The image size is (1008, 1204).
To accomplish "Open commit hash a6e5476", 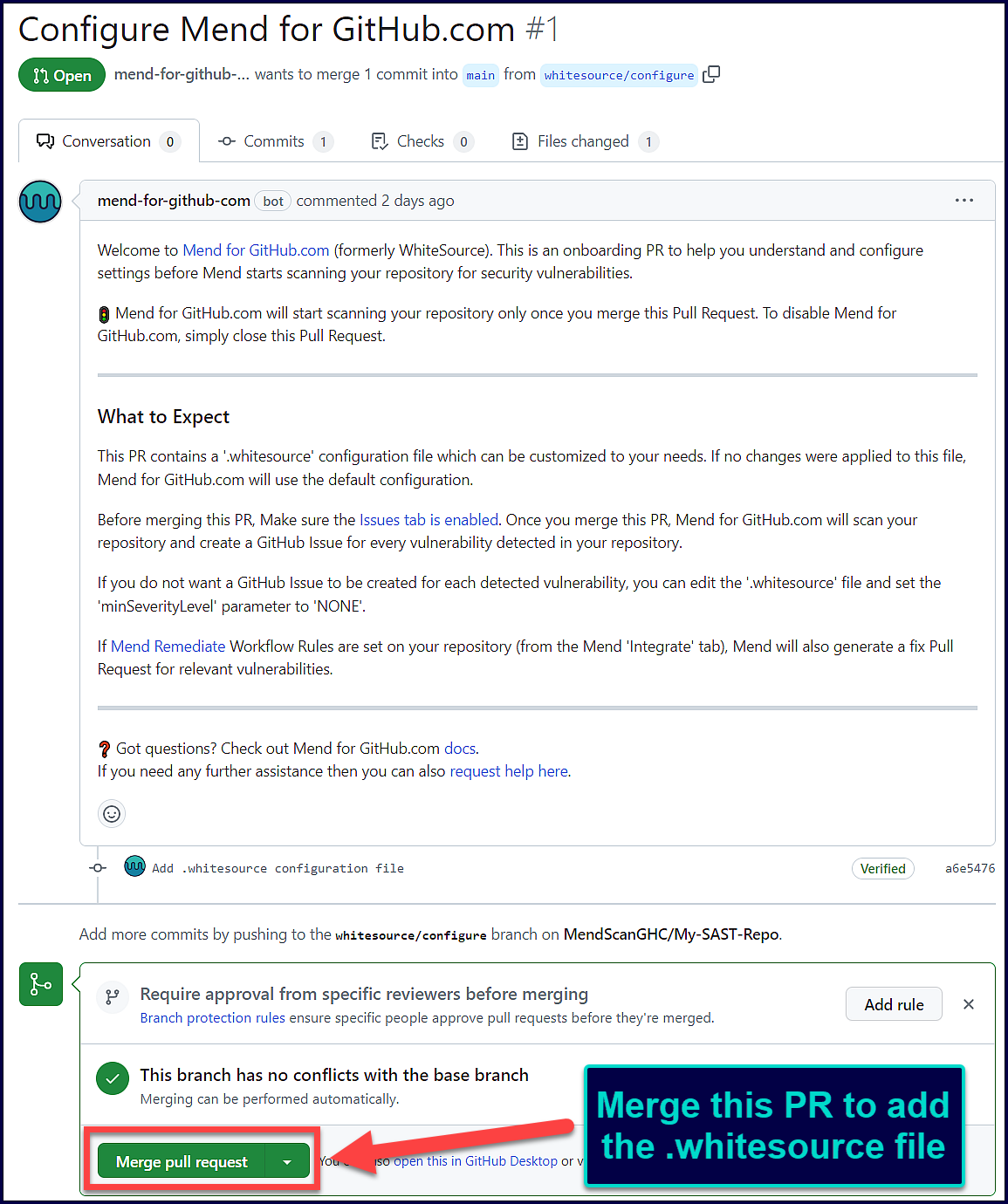I will point(969,868).
